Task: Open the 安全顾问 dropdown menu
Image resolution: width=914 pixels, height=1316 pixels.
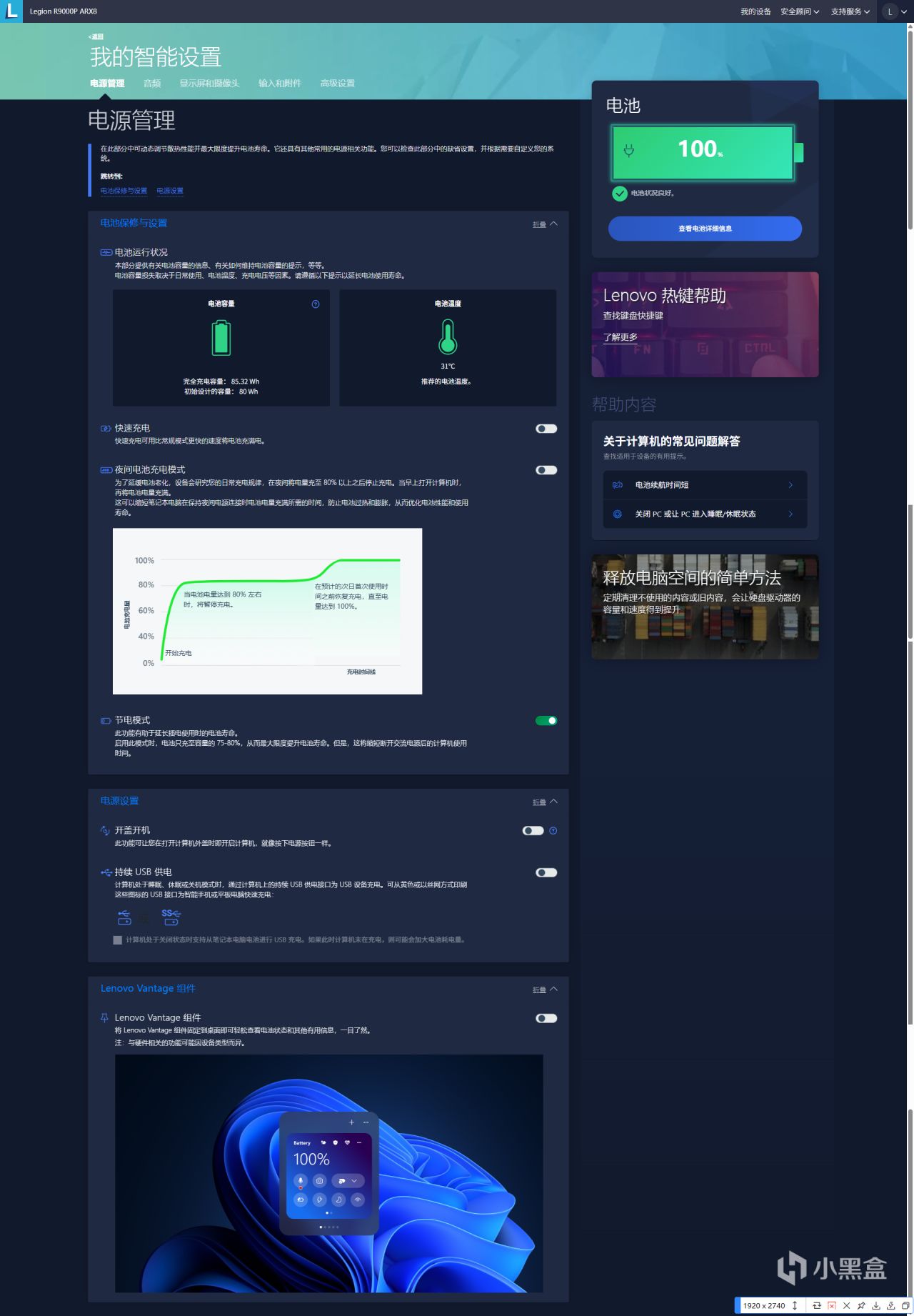Action: 800,11
